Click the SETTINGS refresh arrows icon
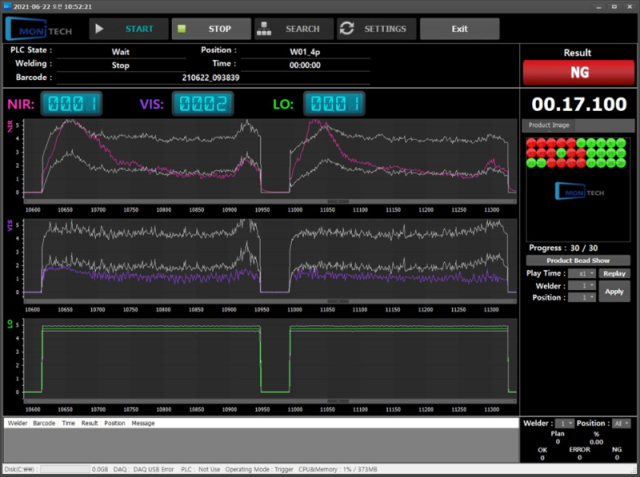 [347, 29]
